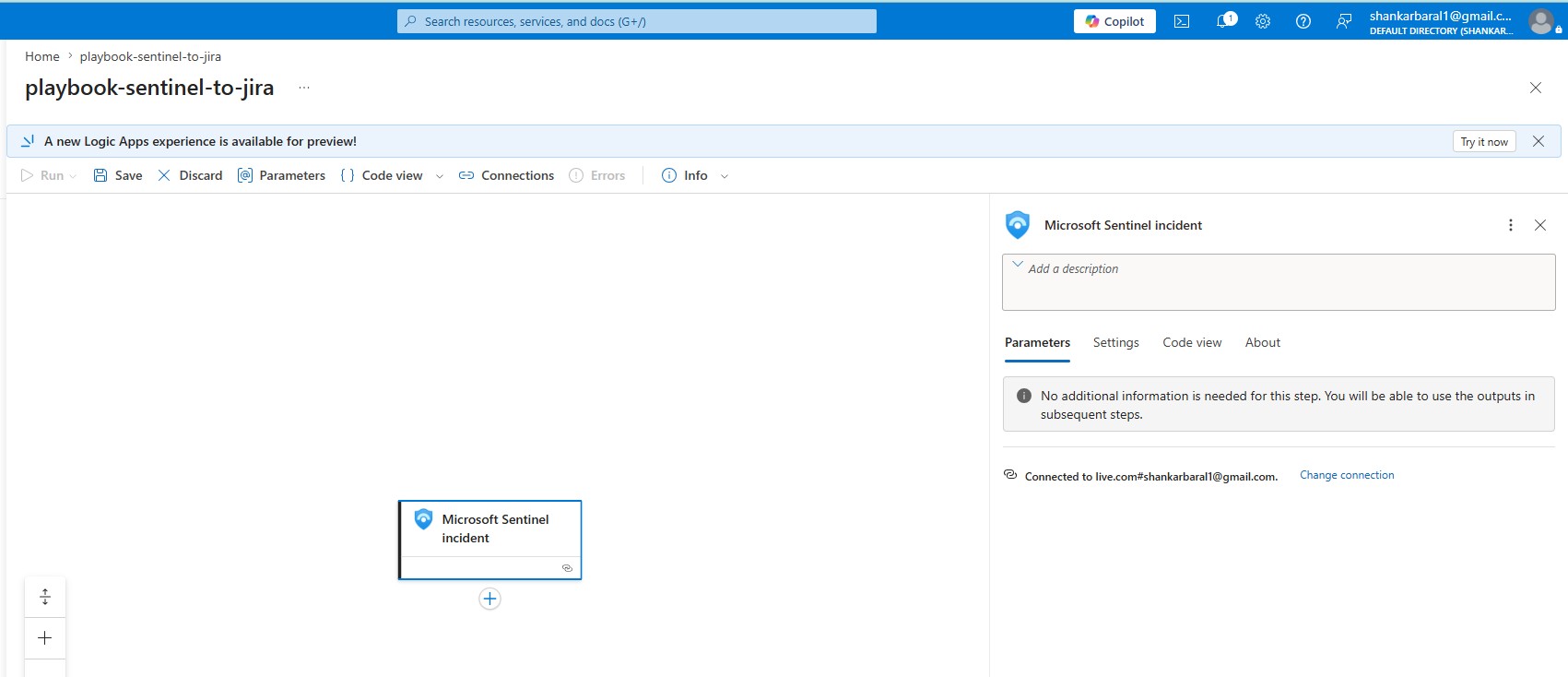Go to Home breadcrumb

[x=42, y=56]
